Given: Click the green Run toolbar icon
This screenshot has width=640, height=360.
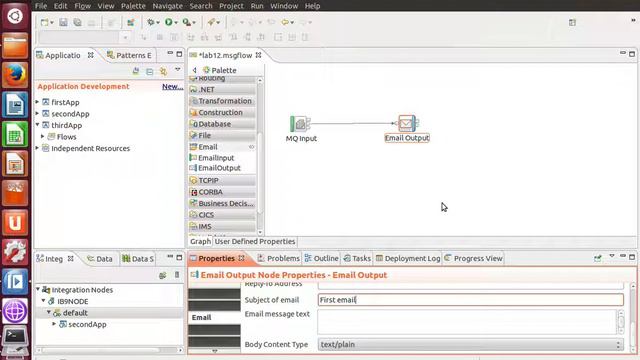Looking at the screenshot, I should (168, 22).
